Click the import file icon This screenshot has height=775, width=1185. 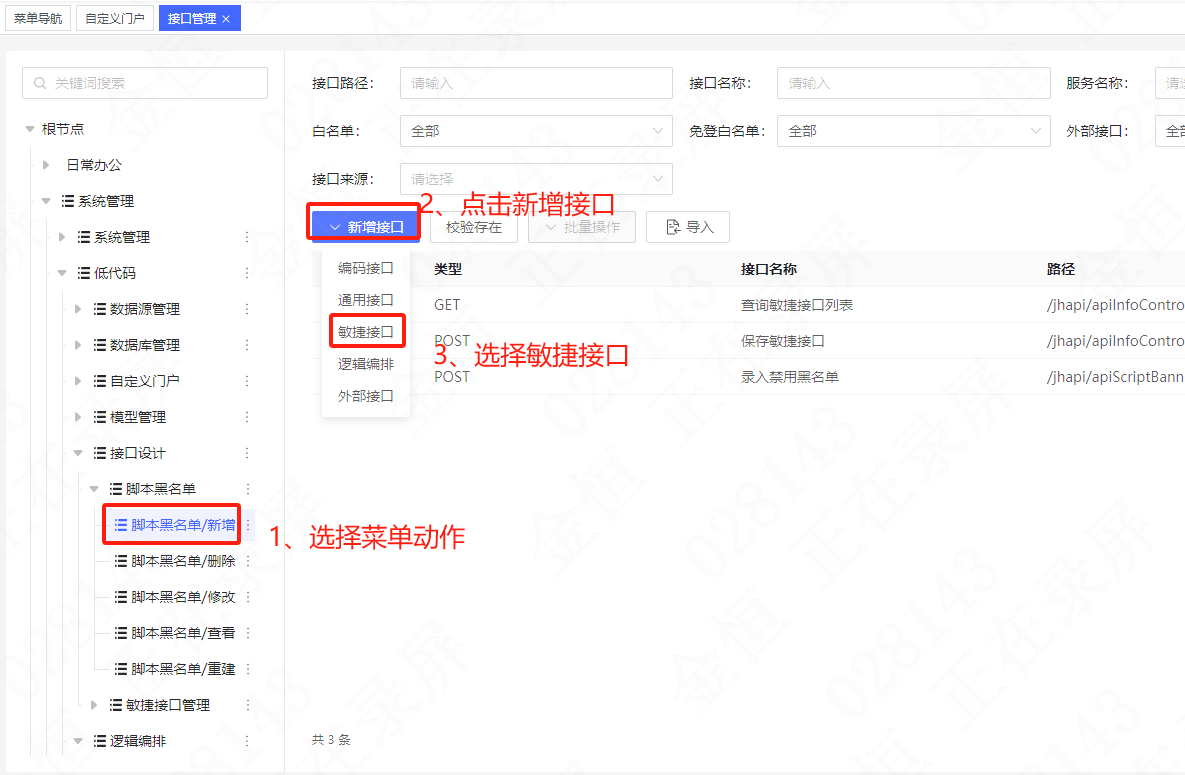[673, 227]
